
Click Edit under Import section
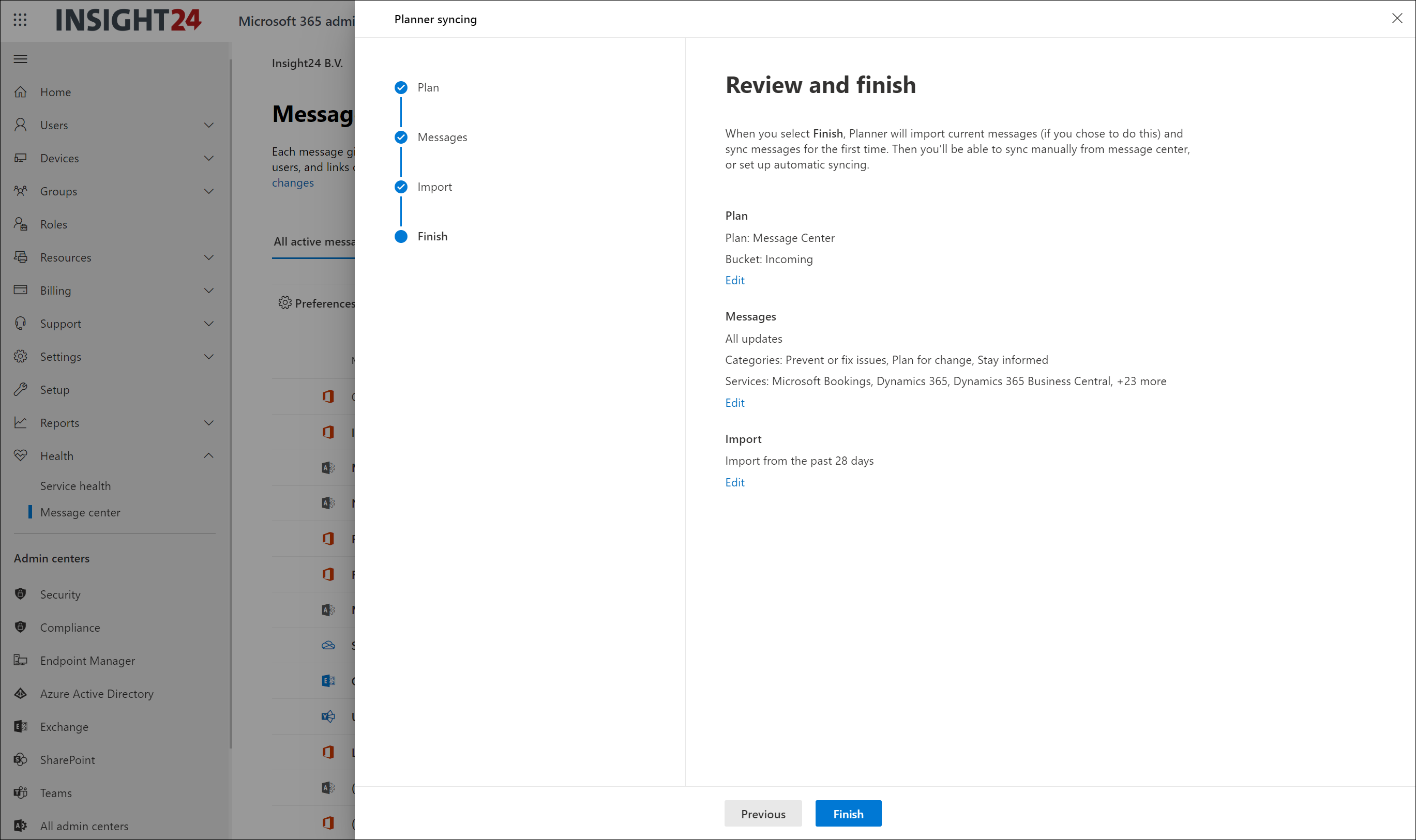pyautogui.click(x=734, y=482)
